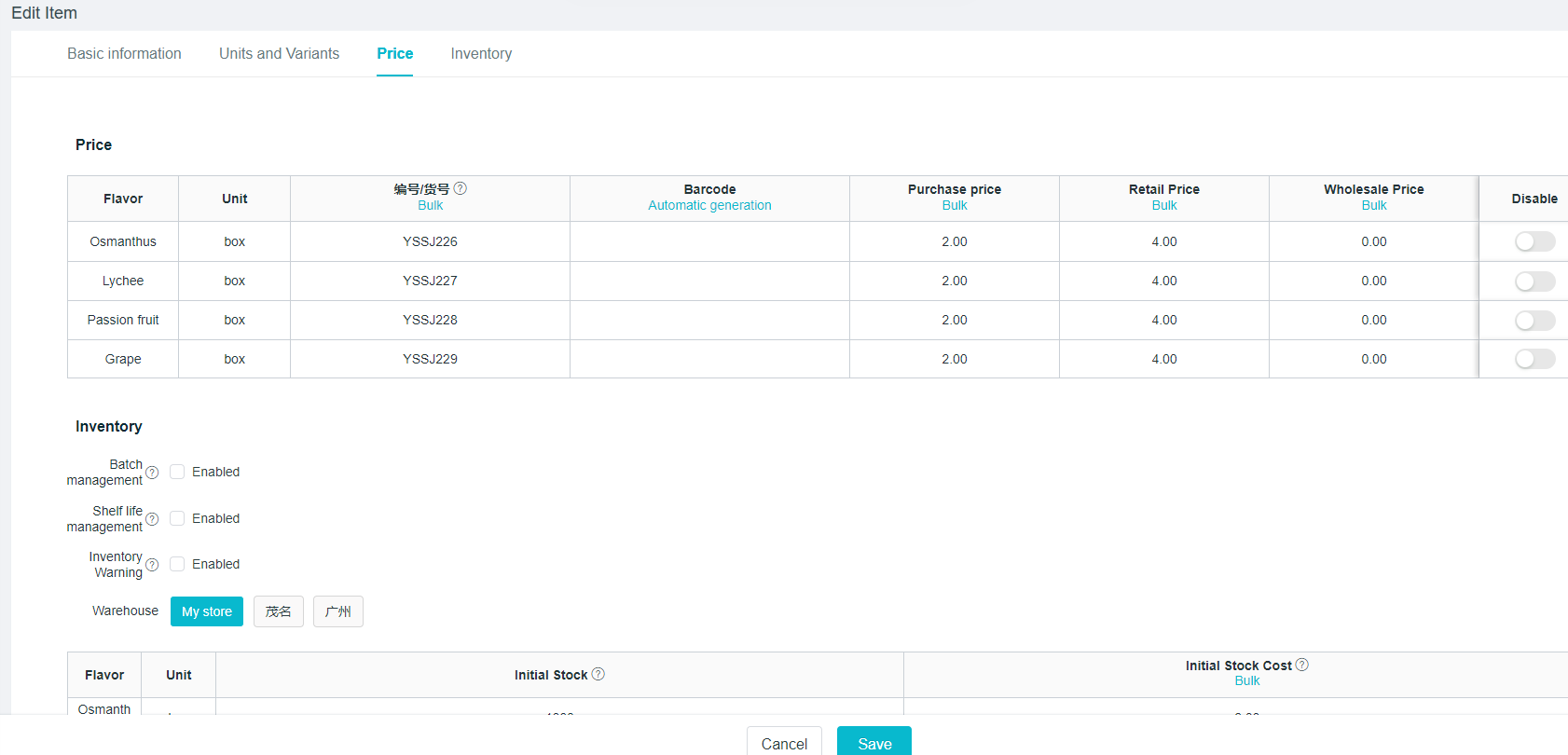The height and width of the screenshot is (755, 1568).
Task: Toggle Disable switch for Lychee row
Action: point(1534,281)
